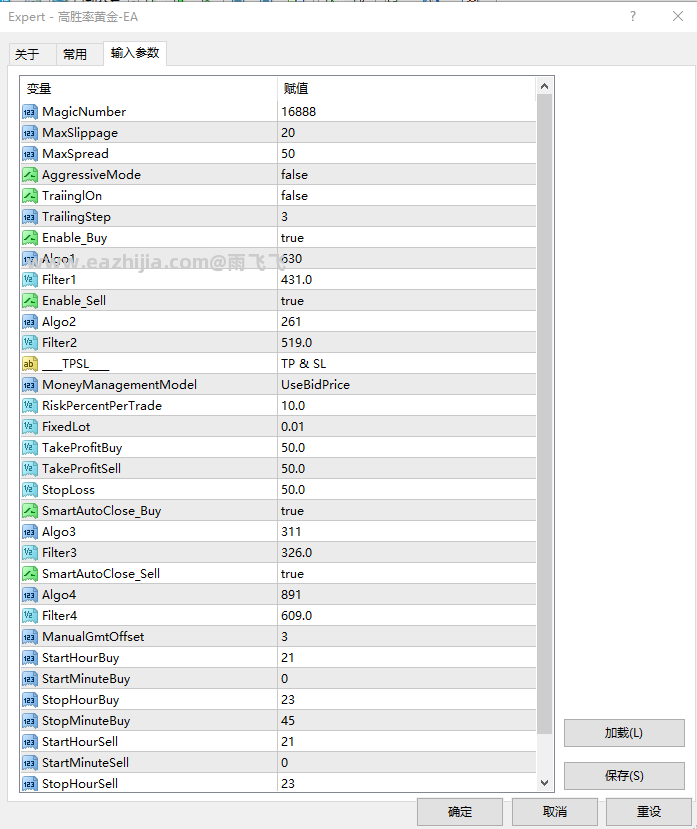Click the ___TPSL___ string type icon
Screen dimensions: 697x829
click(30, 364)
